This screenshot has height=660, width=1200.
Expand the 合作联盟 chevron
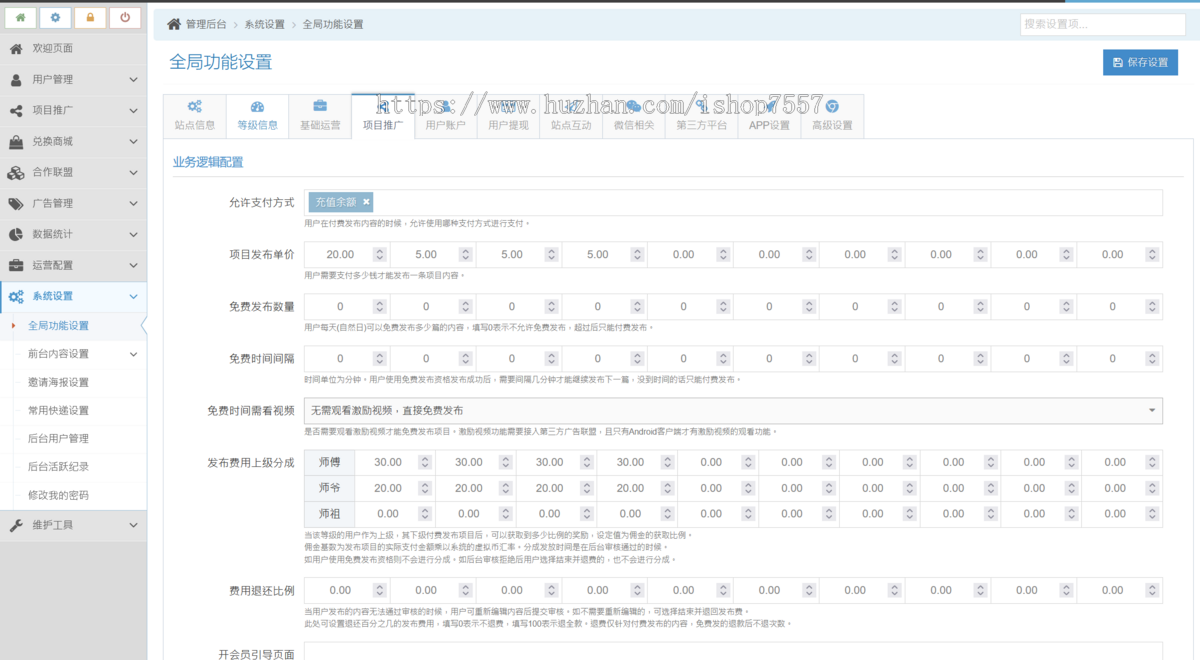point(133,172)
